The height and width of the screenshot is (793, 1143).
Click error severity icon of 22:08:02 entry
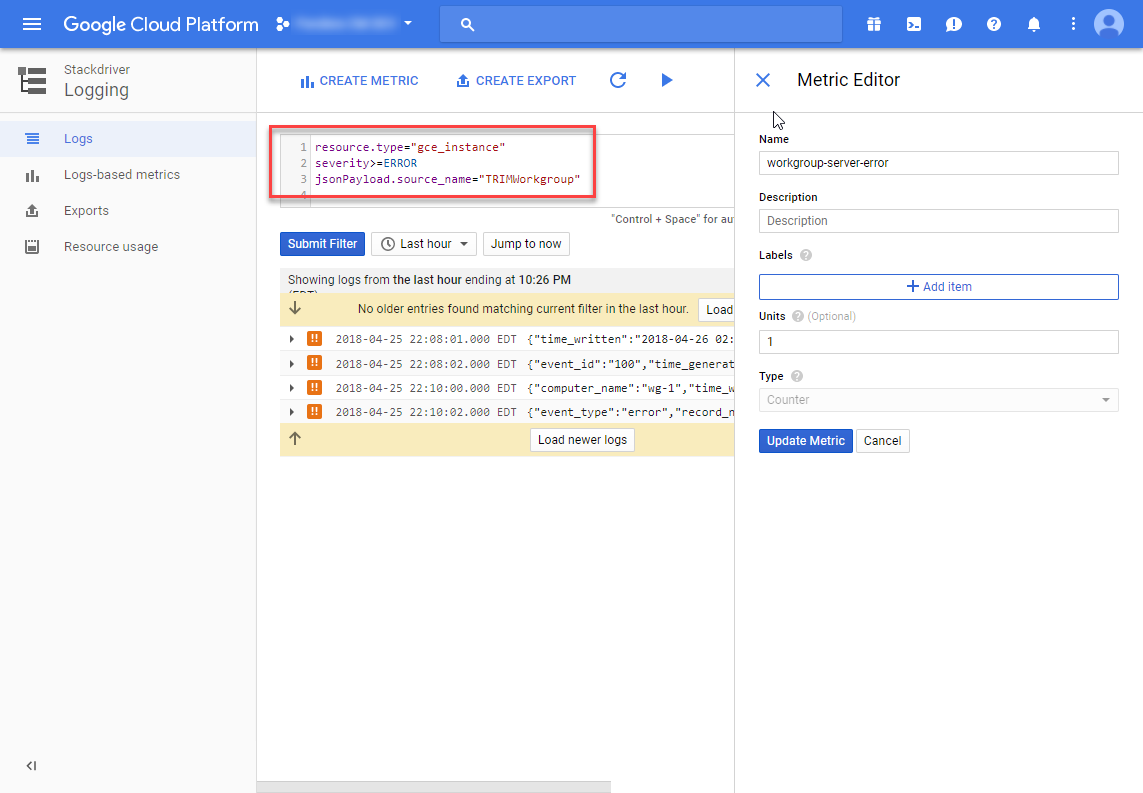click(314, 363)
